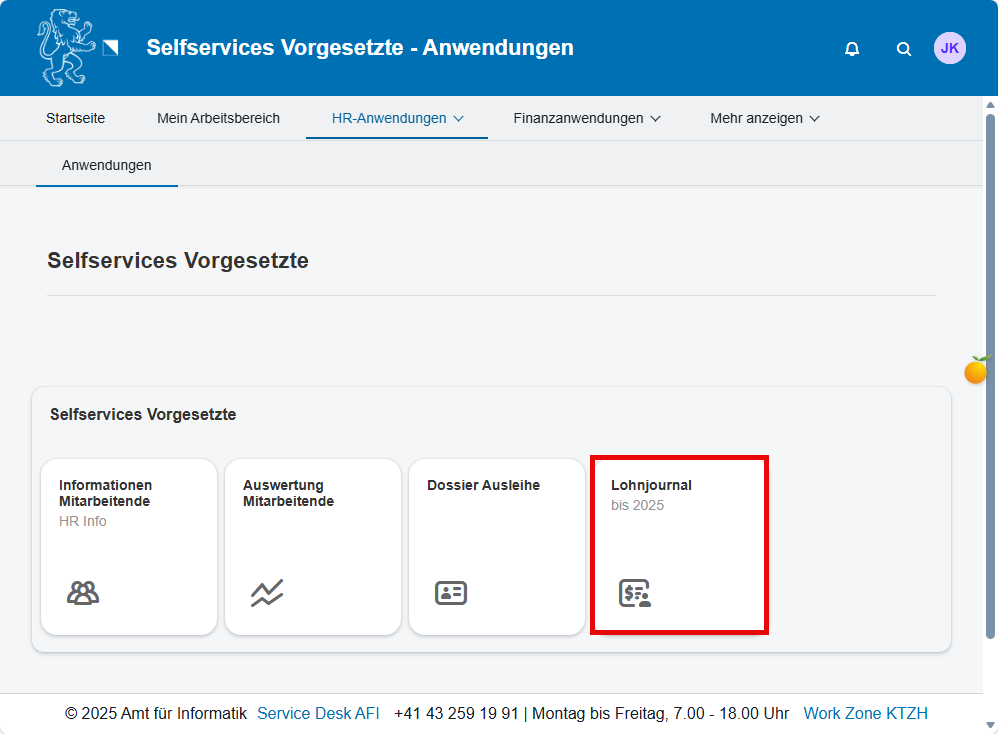998x734 pixels.
Task: Open Mein Arbeitsbereich in navigation bar
Action: coord(218,118)
